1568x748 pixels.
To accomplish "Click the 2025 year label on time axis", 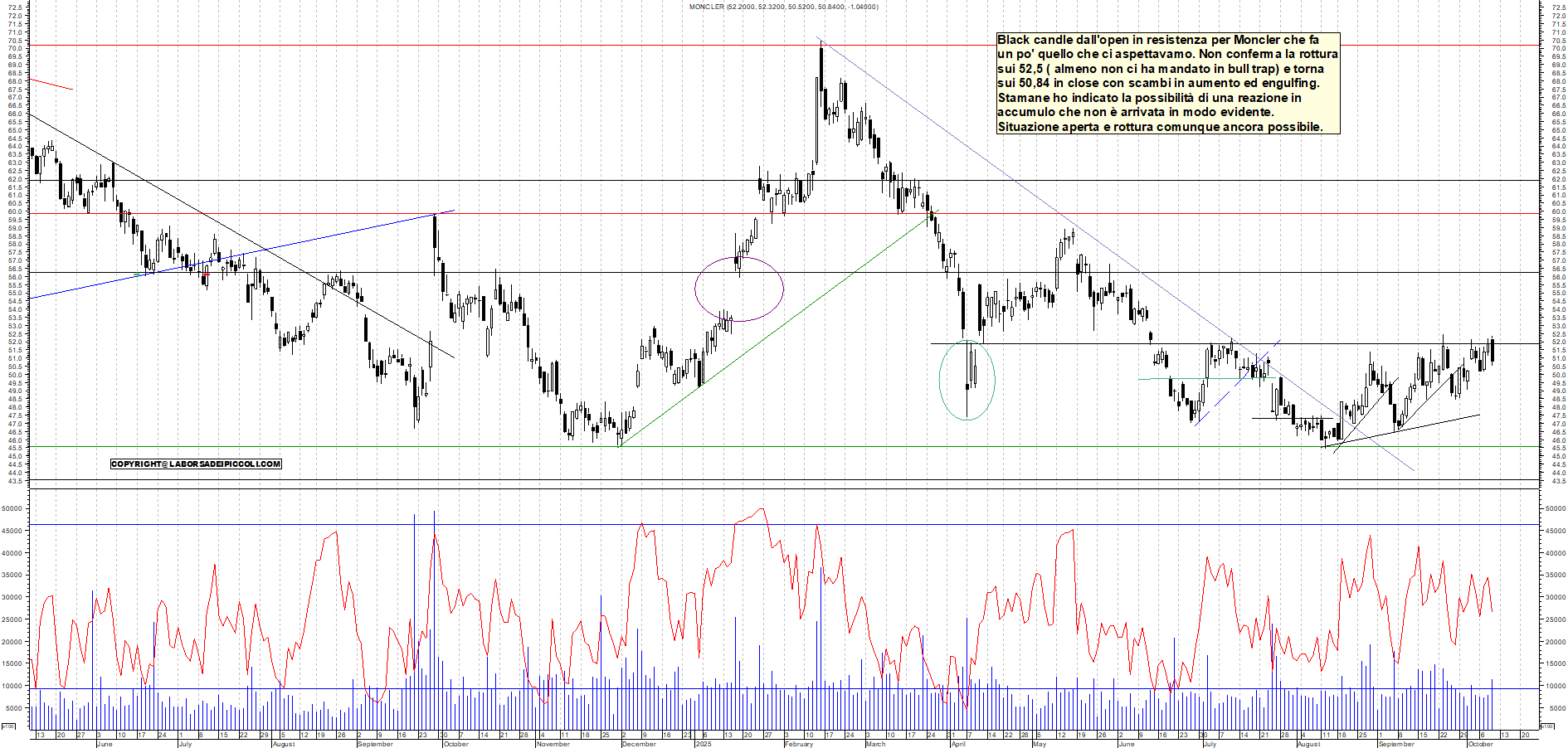I will click(x=704, y=744).
